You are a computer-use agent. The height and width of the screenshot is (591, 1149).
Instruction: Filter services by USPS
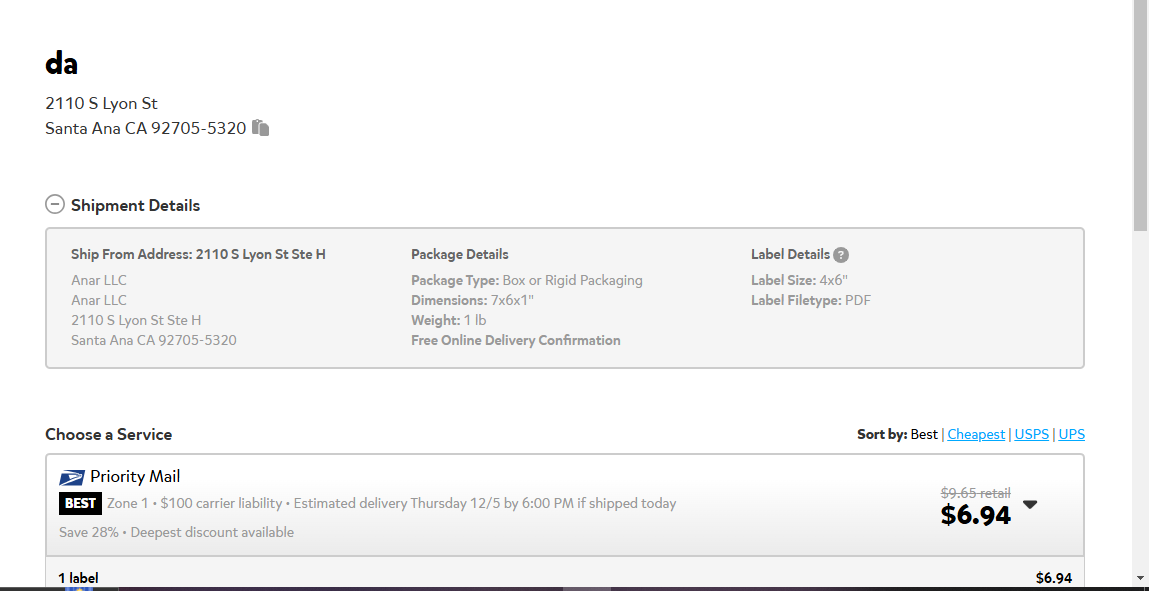[1032, 434]
